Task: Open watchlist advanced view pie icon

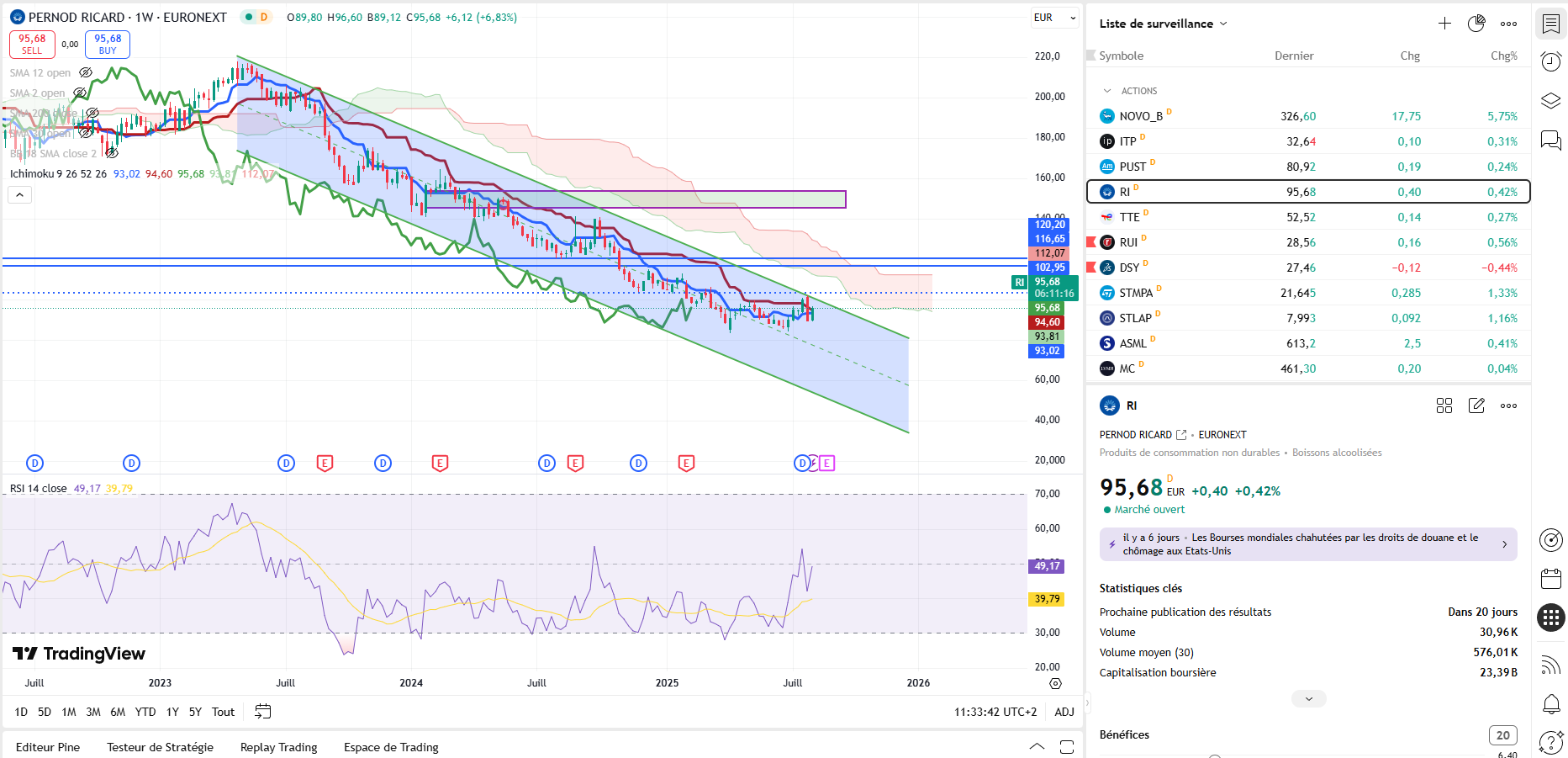Action: 1476,24
